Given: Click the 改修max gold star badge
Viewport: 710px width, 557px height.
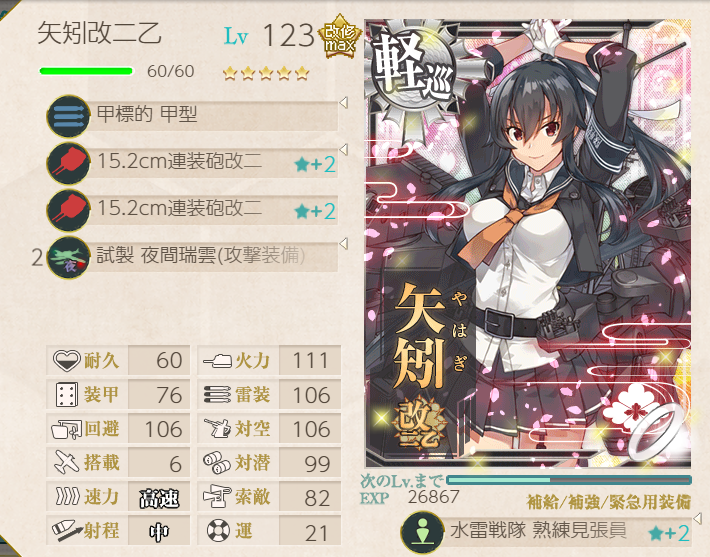Looking at the screenshot, I should (340, 36).
